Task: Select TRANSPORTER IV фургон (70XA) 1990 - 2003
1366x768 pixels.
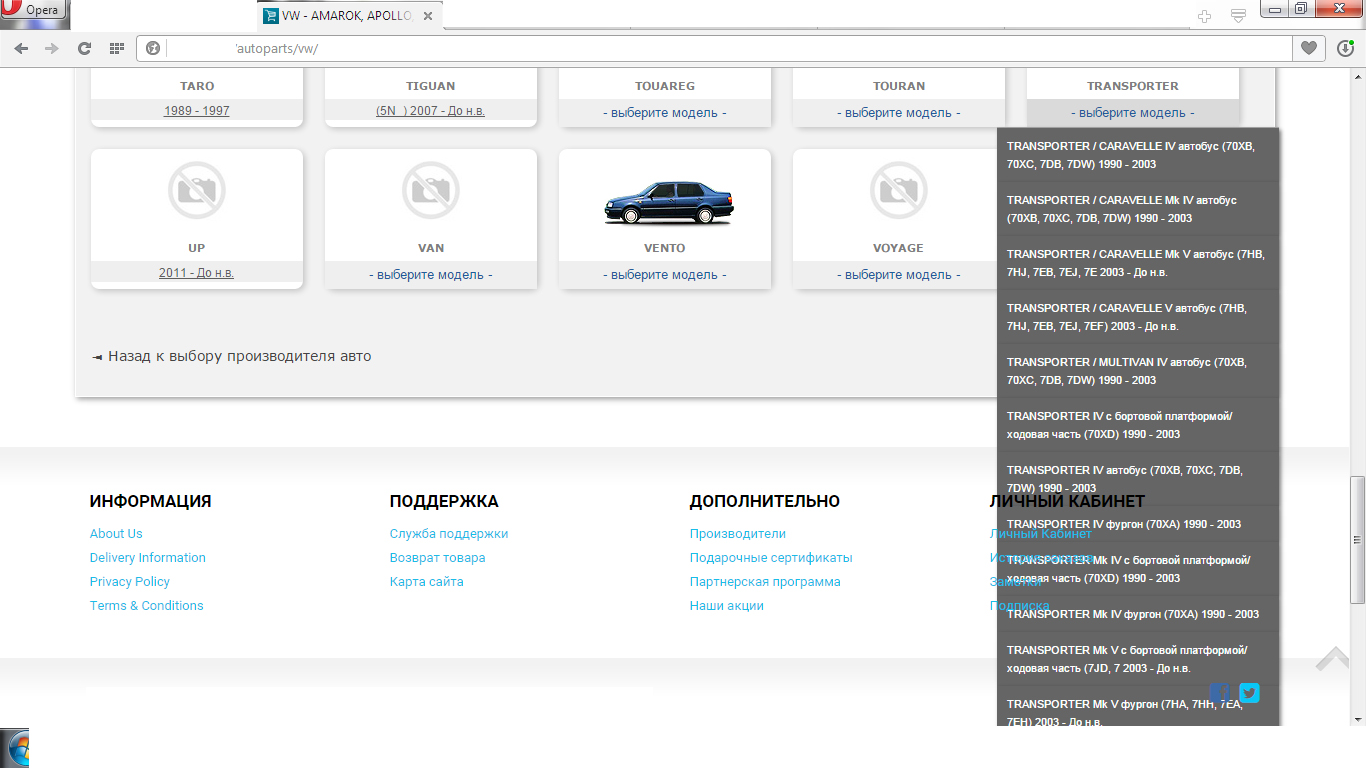Action: pyautogui.click(x=1123, y=524)
